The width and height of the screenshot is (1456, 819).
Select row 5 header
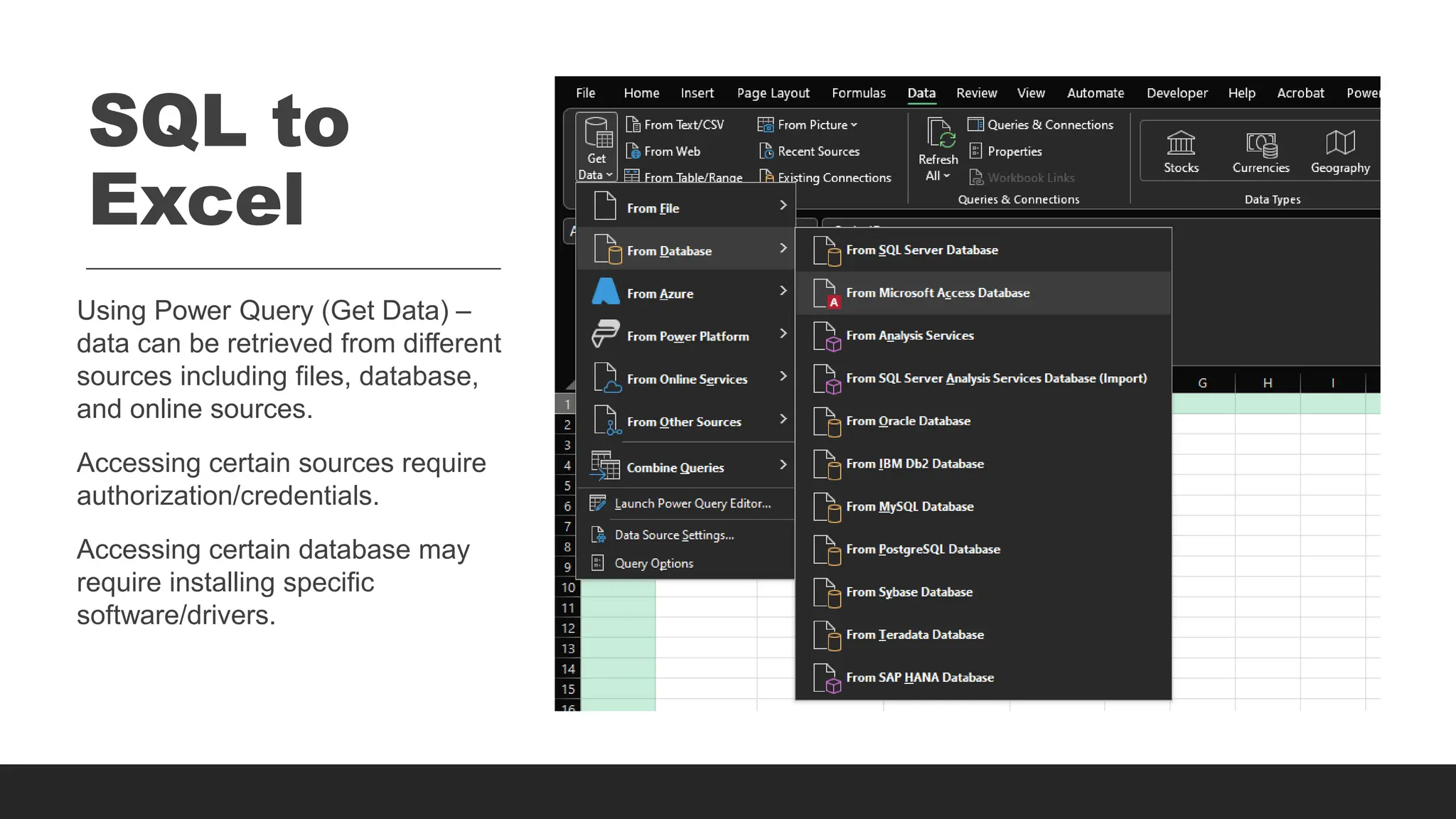(567, 486)
